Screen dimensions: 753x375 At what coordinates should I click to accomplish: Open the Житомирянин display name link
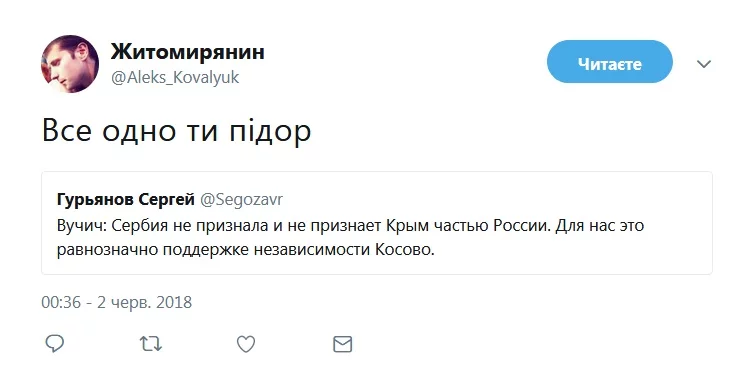click(187, 51)
